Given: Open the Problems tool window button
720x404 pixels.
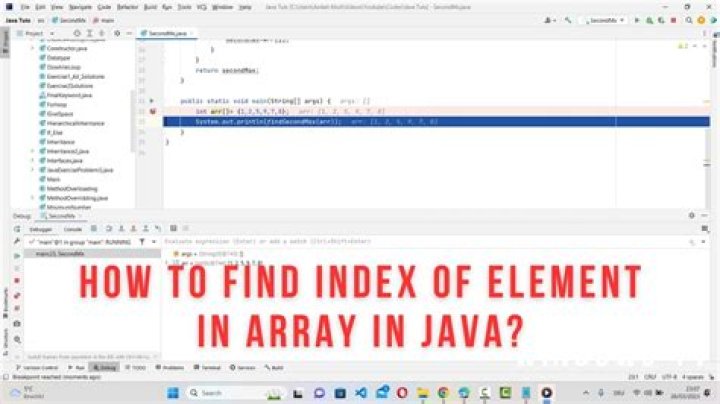Looking at the screenshot, I should tap(168, 368).
